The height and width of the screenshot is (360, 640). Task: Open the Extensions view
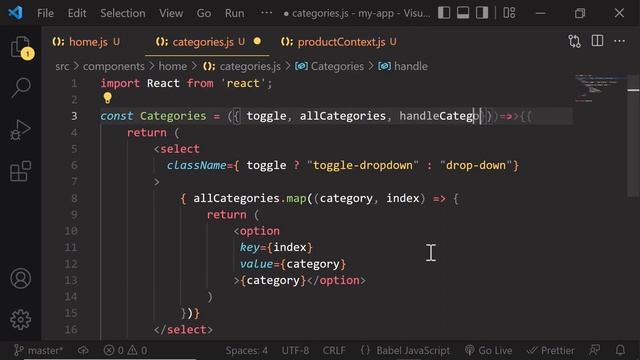tap(20, 171)
